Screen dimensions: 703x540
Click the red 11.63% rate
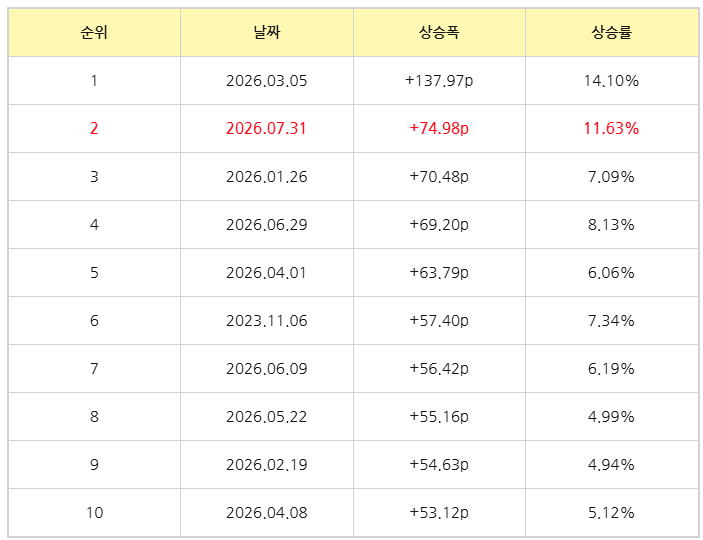tap(612, 129)
